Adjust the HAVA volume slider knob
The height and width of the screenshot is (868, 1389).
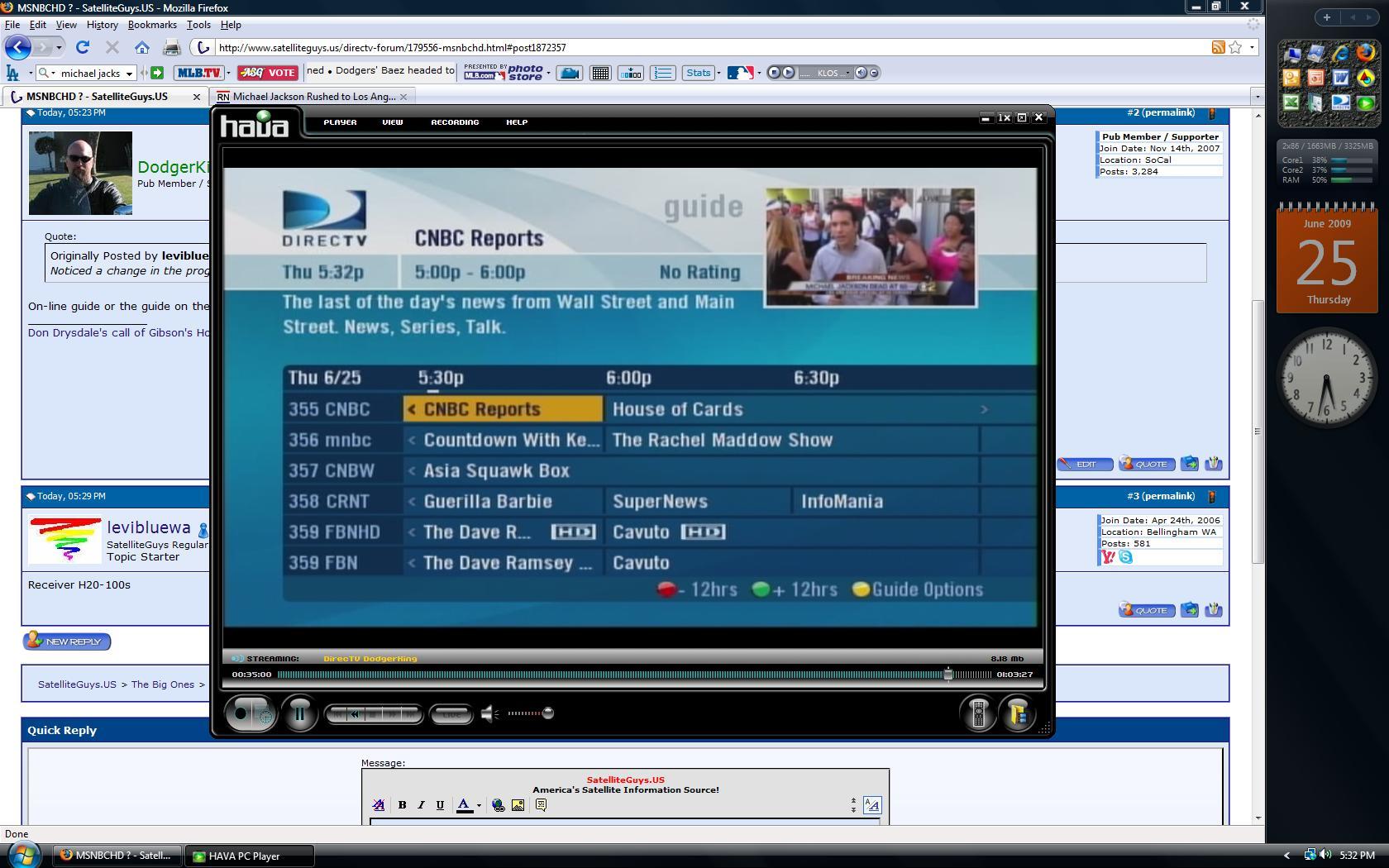click(x=547, y=713)
